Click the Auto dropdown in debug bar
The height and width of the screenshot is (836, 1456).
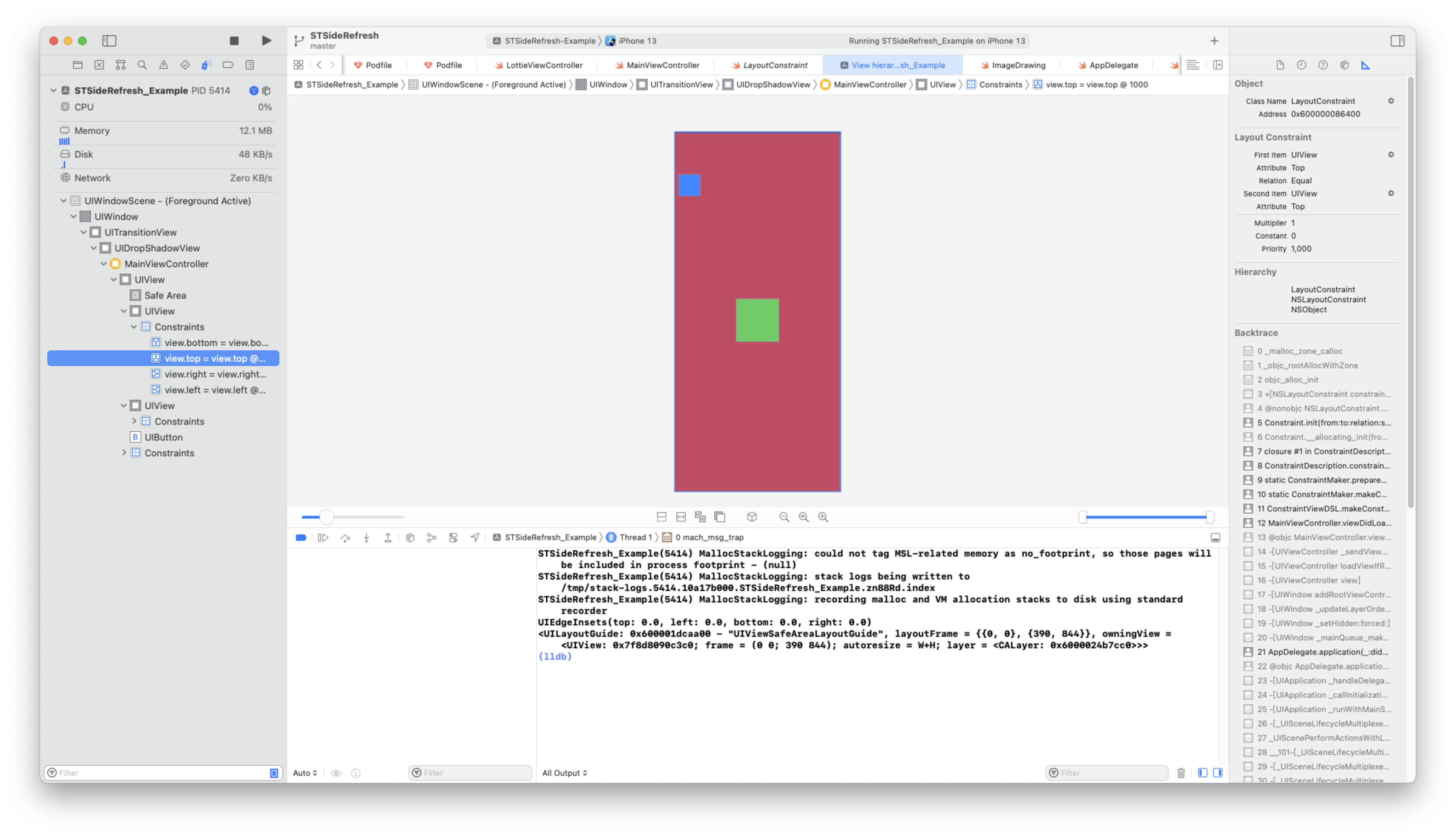click(x=304, y=772)
